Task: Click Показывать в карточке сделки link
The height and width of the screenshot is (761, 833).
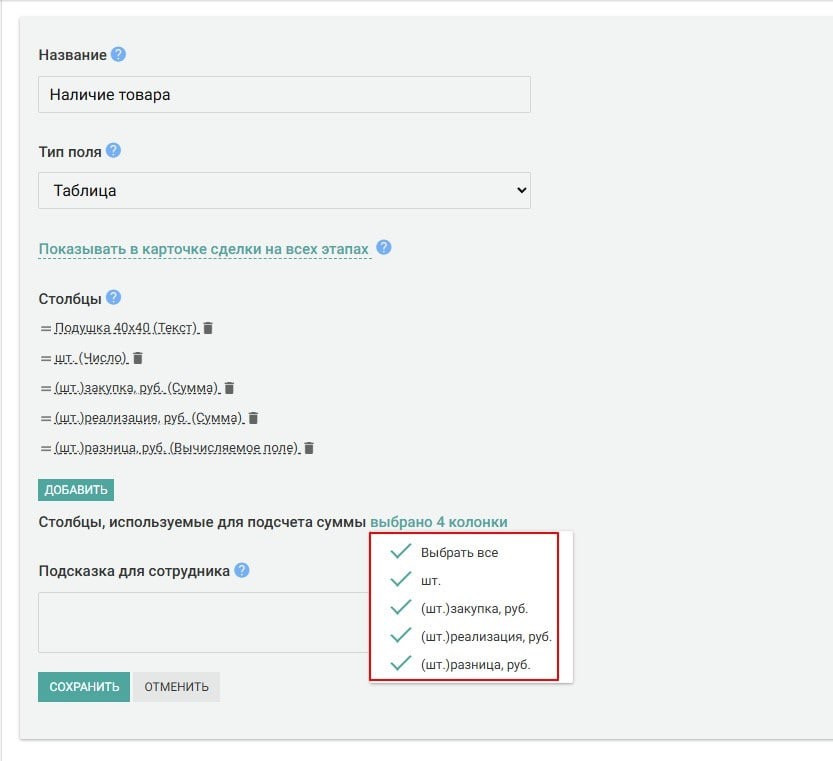Action: click(203, 249)
